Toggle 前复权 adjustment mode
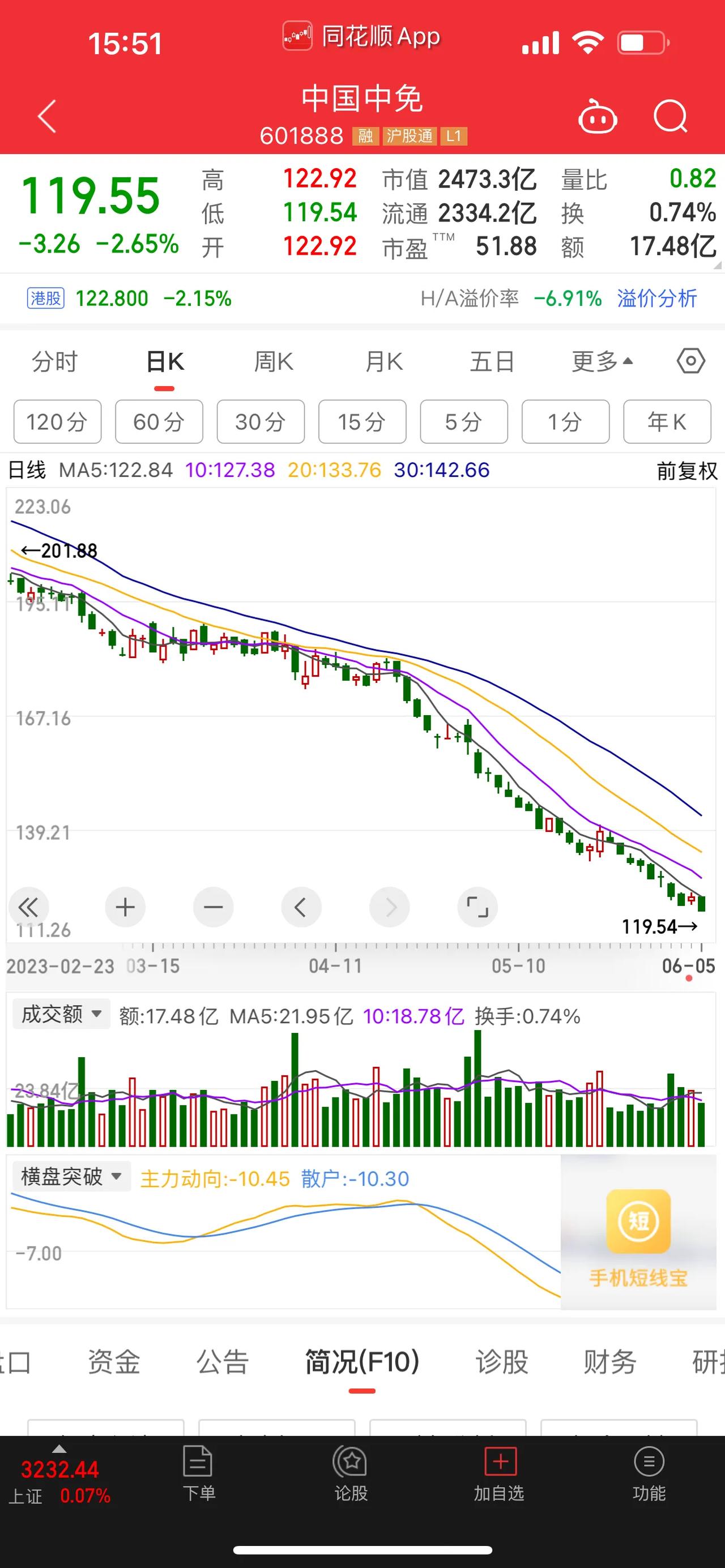 [x=687, y=471]
